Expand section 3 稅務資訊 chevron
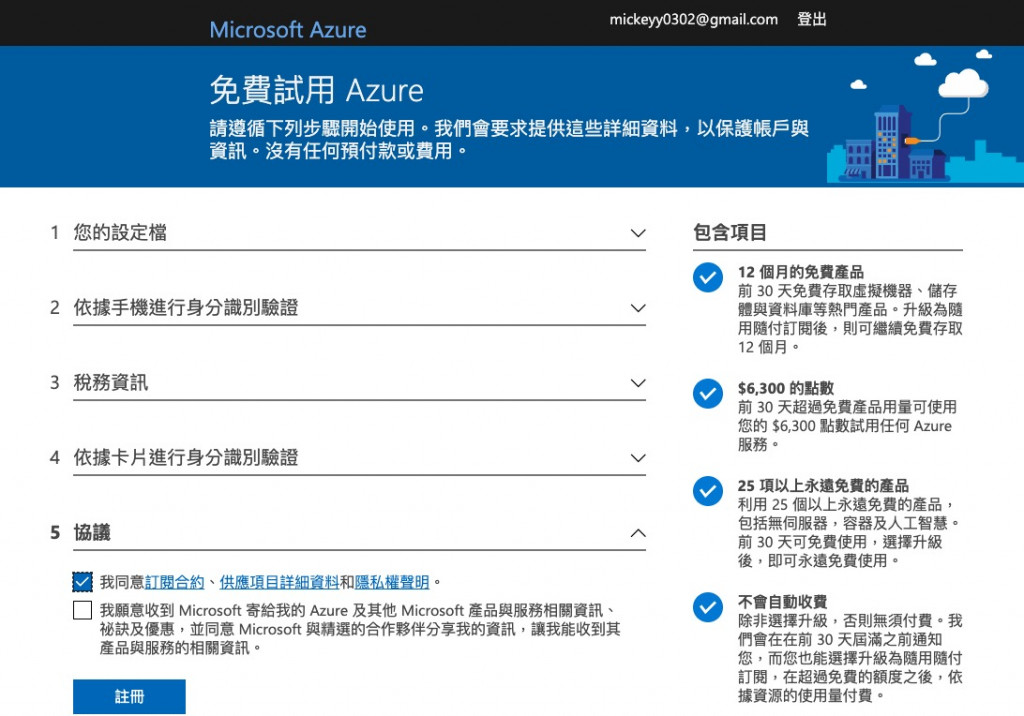The height and width of the screenshot is (716, 1024). click(638, 383)
